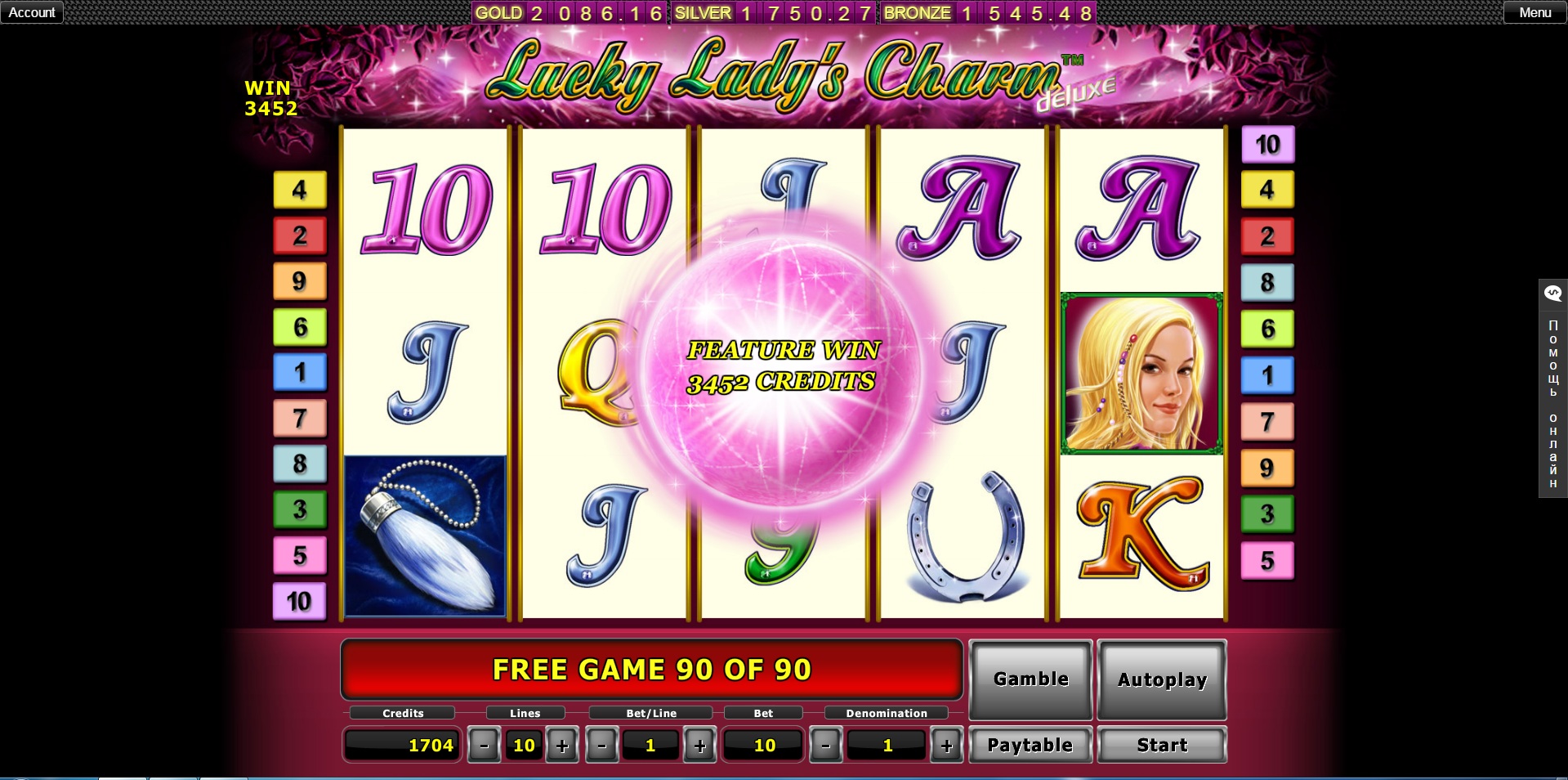Increase the Denomination value

[947, 745]
